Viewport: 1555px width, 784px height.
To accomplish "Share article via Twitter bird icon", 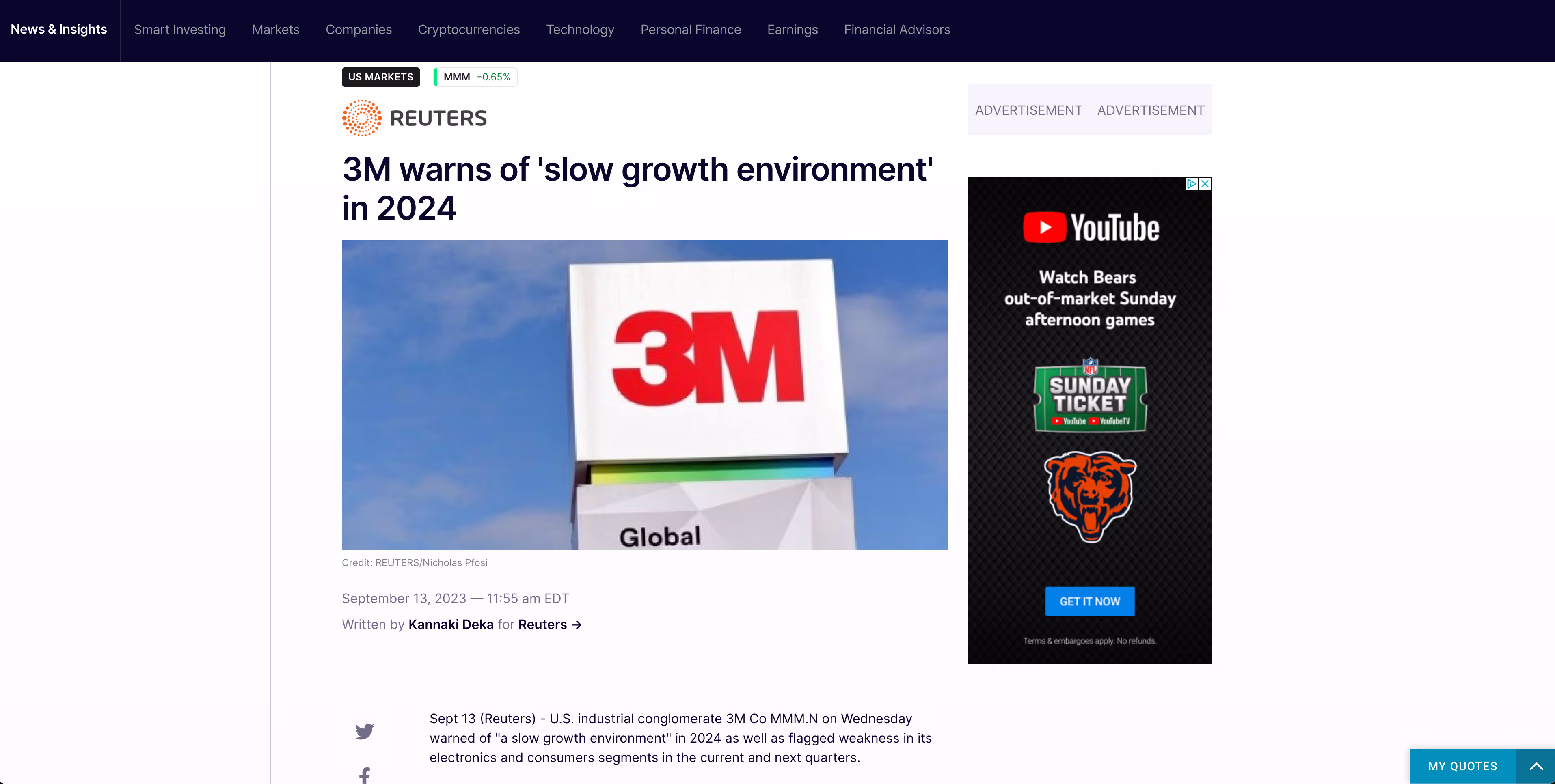I will click(x=364, y=732).
